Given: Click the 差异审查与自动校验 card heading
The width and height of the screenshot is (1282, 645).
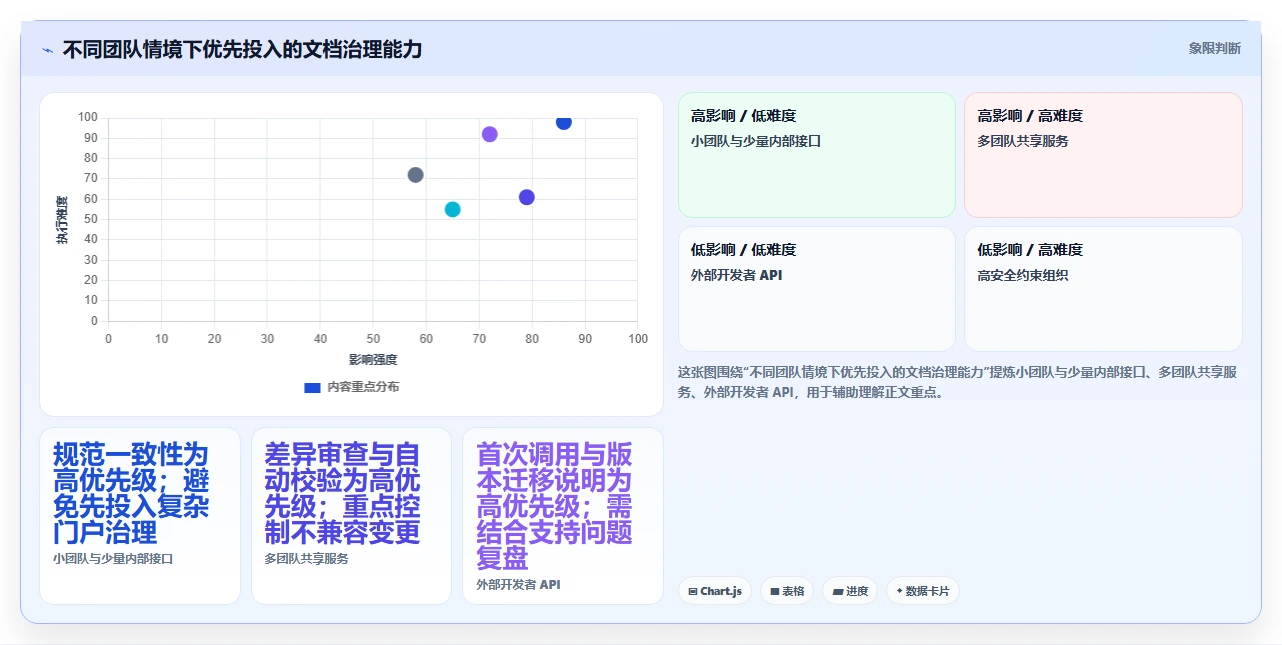Looking at the screenshot, I should coord(343,493).
